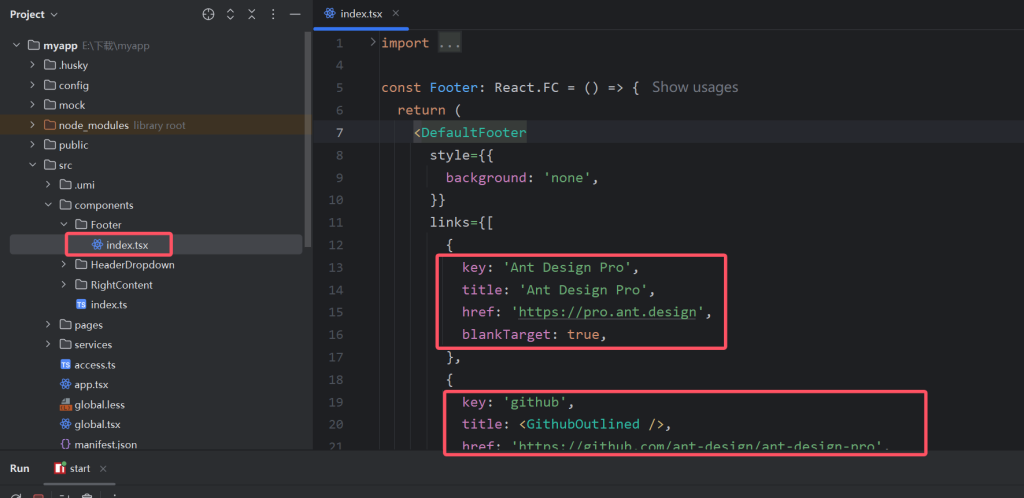
Task: Expand the node_modules folder
Action: click(32, 125)
